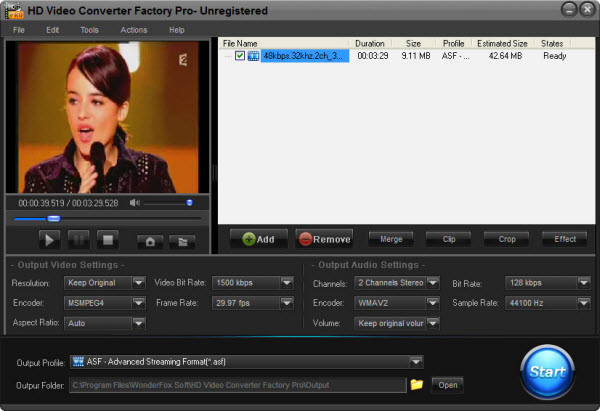Click the yellow folder icon to browse output

point(417,384)
